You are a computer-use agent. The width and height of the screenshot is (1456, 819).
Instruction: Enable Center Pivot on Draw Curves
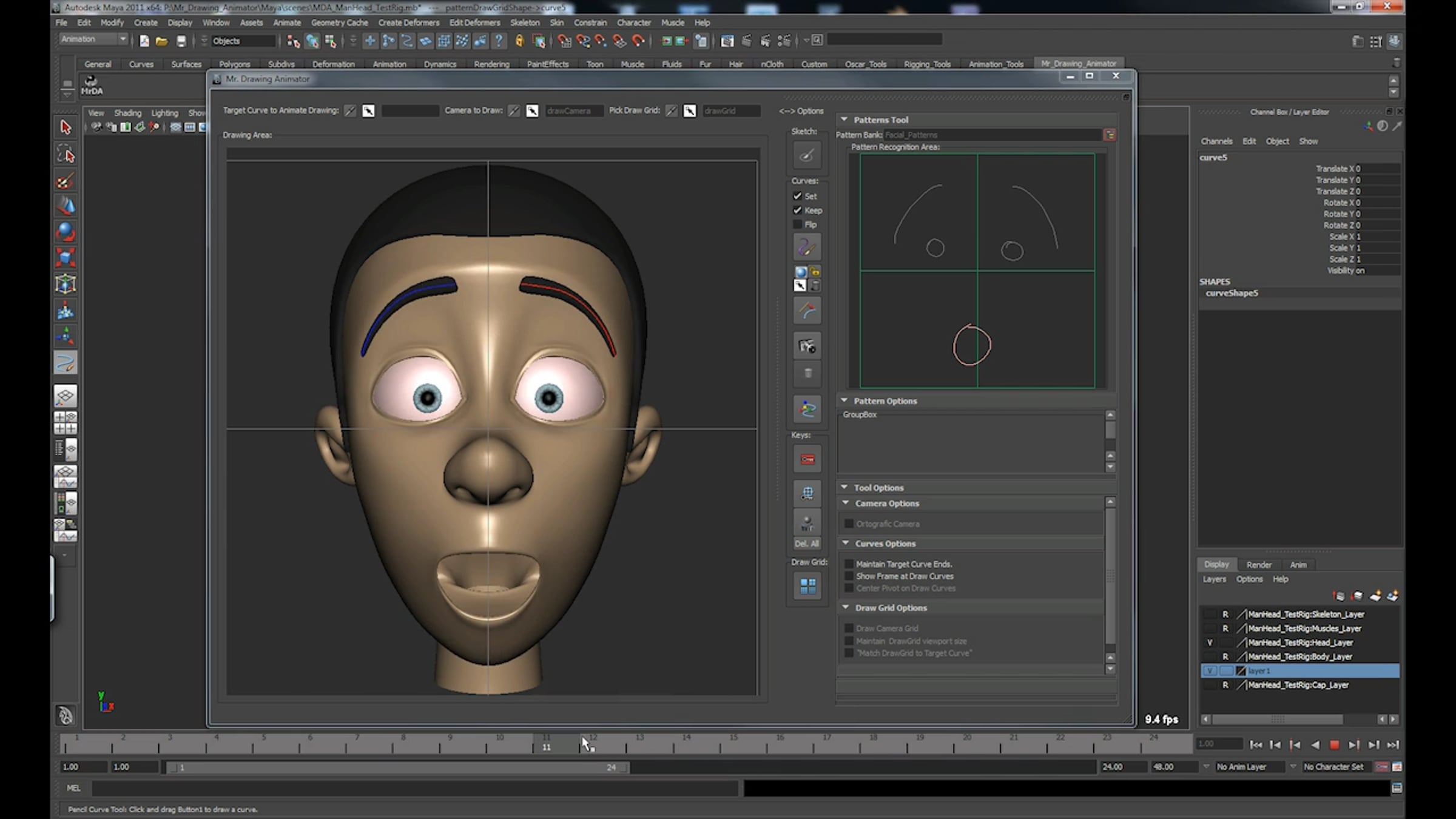pyautogui.click(x=849, y=588)
